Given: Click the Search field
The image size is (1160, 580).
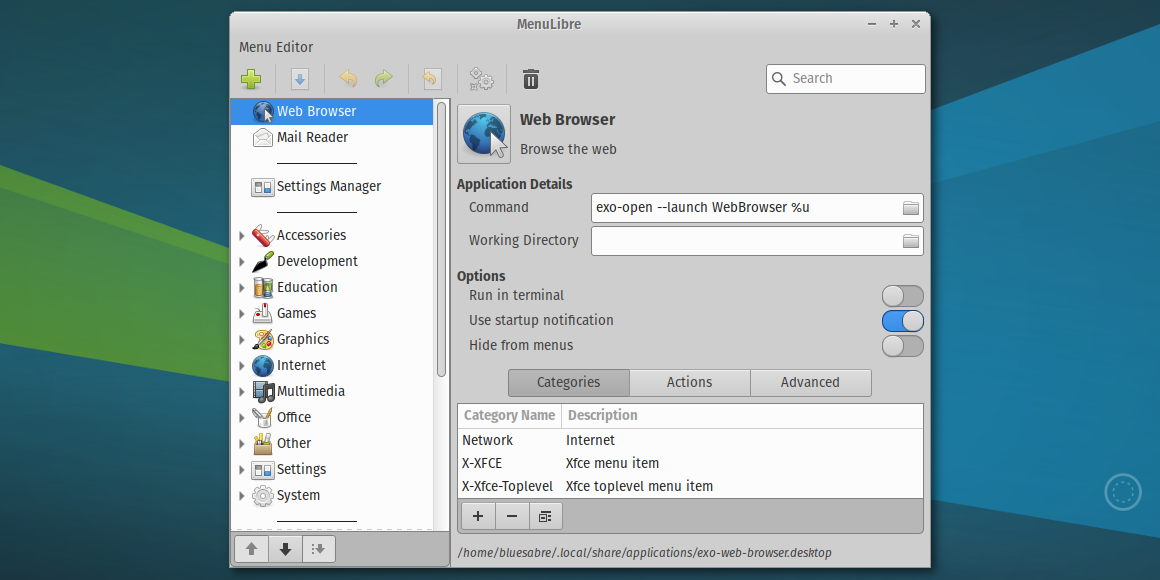Looking at the screenshot, I should tap(845, 78).
